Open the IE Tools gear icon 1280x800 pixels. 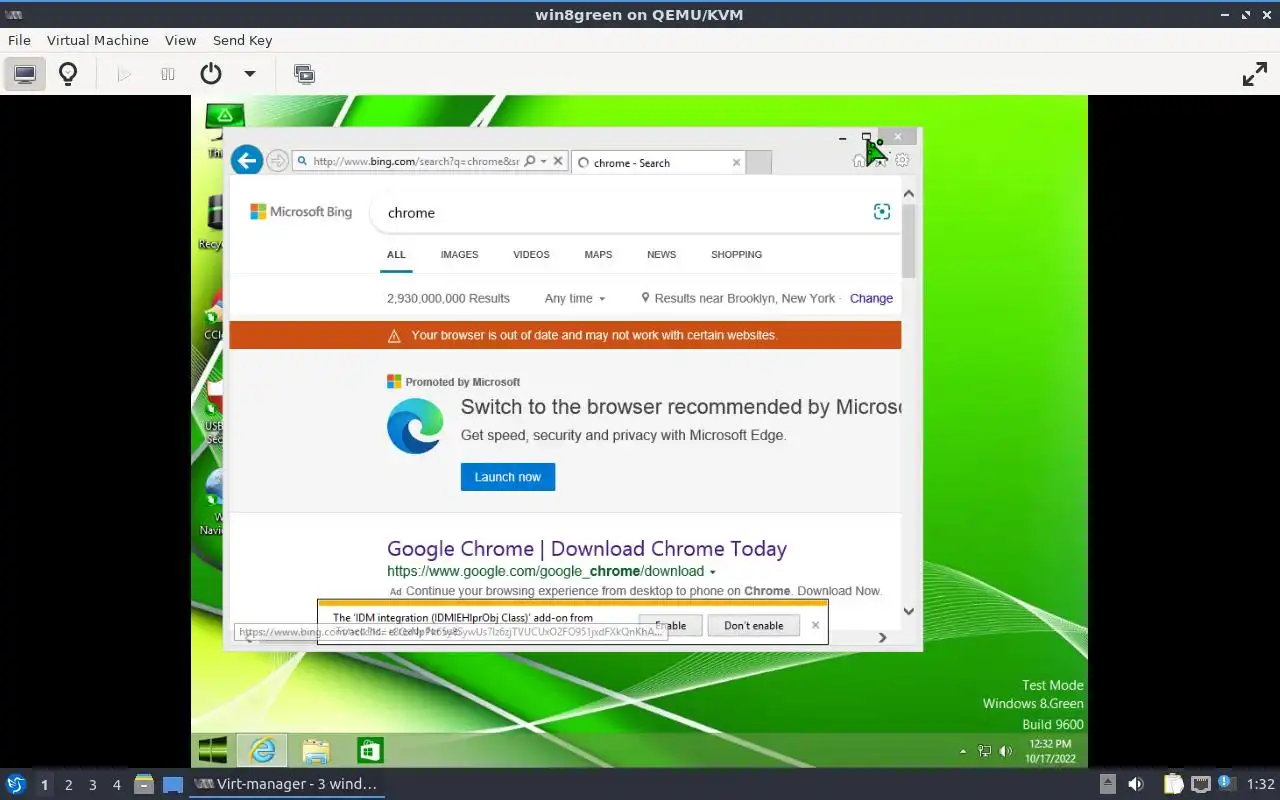point(902,160)
